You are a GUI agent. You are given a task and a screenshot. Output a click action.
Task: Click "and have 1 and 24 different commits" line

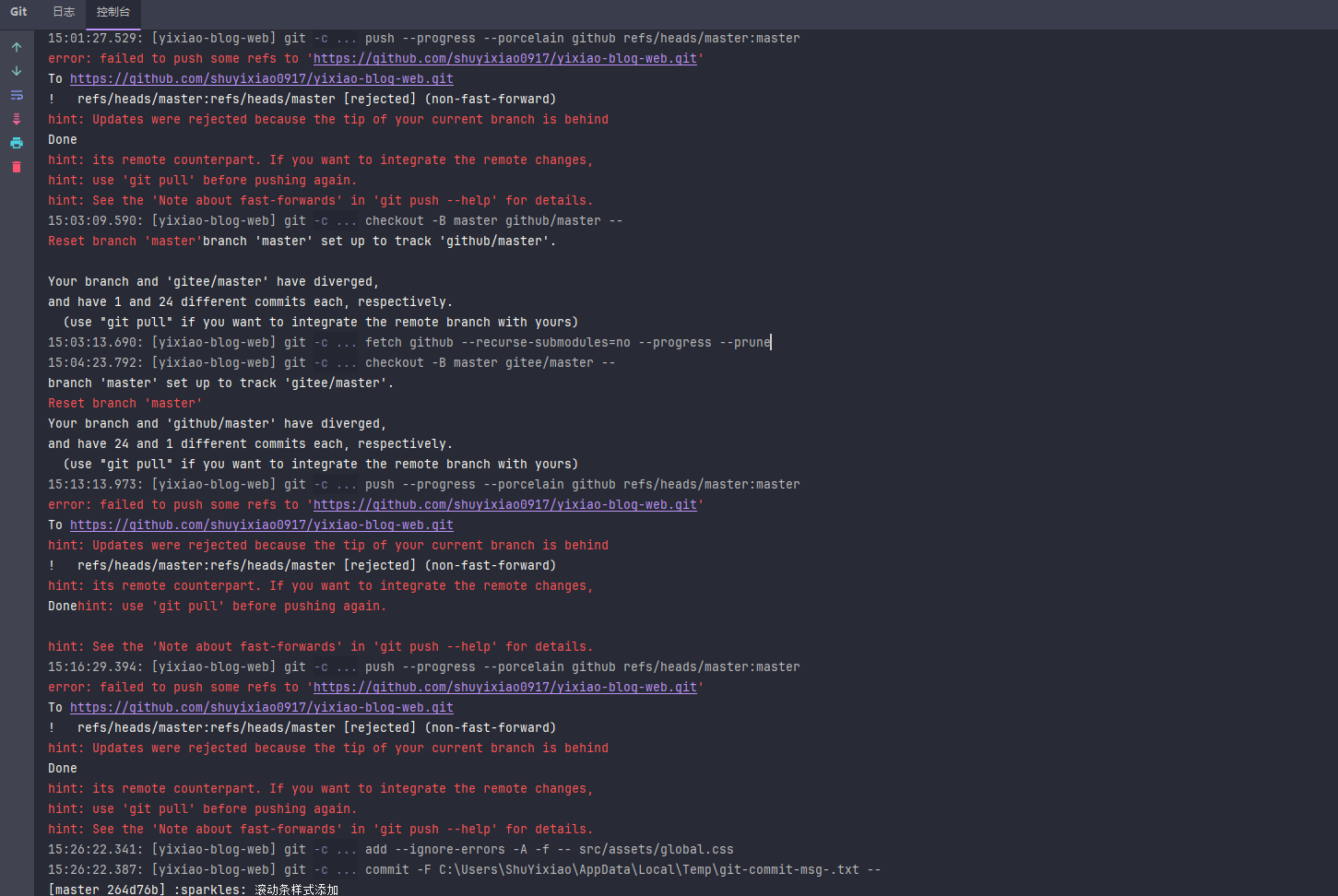click(x=251, y=301)
